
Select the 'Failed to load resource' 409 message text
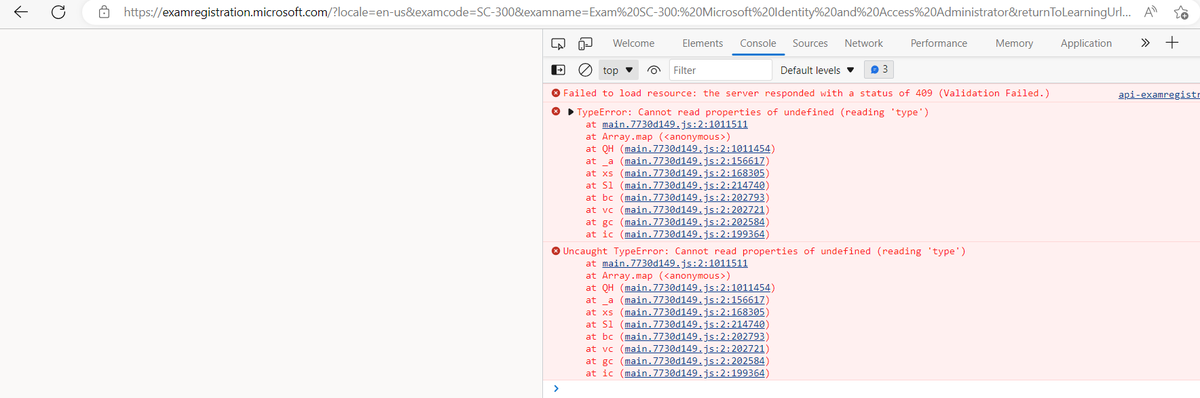tap(806, 93)
